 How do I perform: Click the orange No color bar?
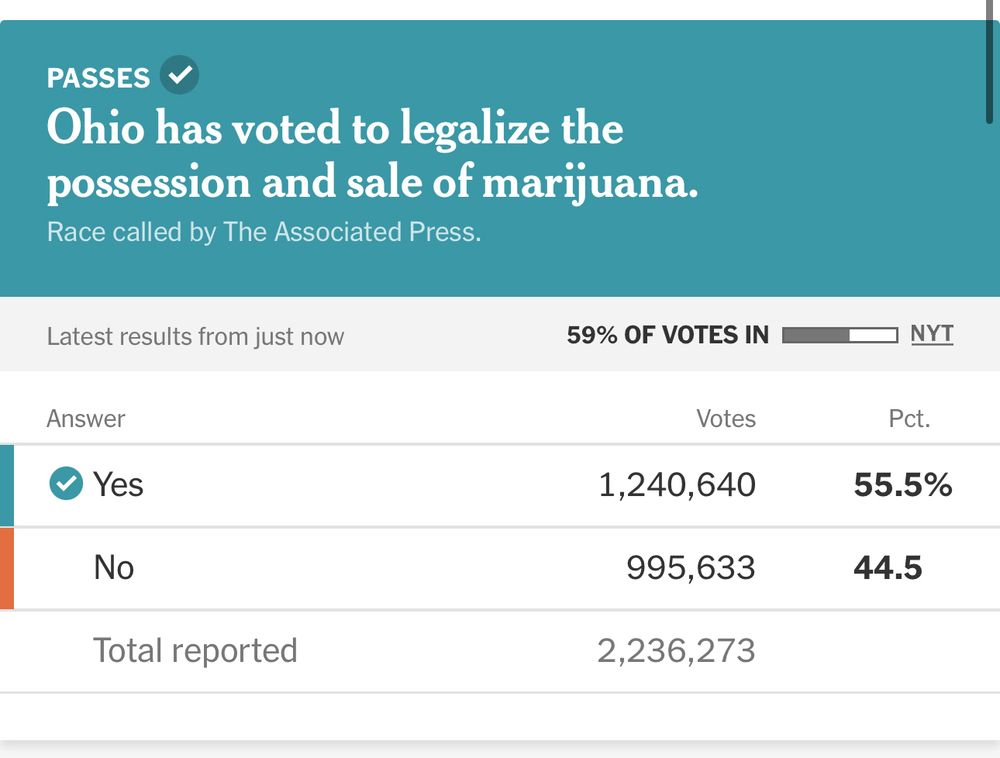[7, 568]
